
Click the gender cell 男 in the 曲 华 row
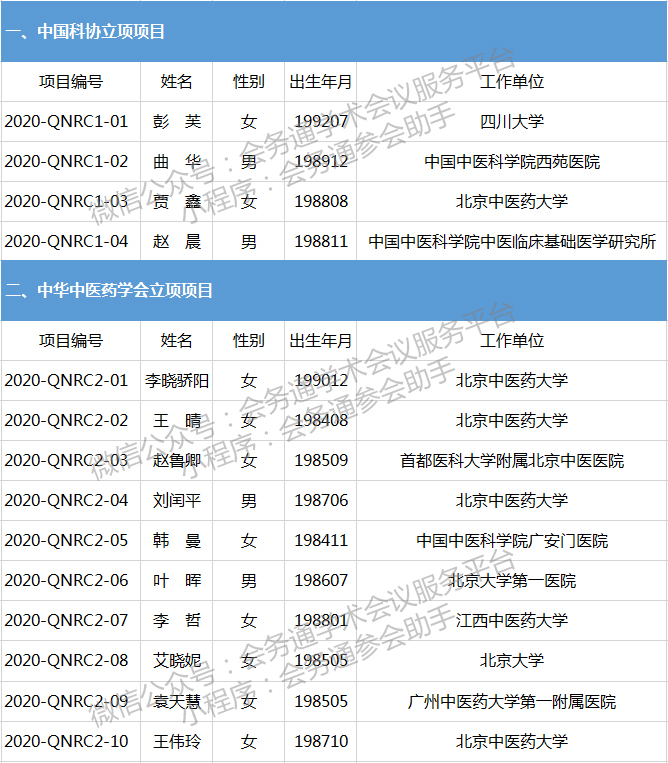point(249,161)
